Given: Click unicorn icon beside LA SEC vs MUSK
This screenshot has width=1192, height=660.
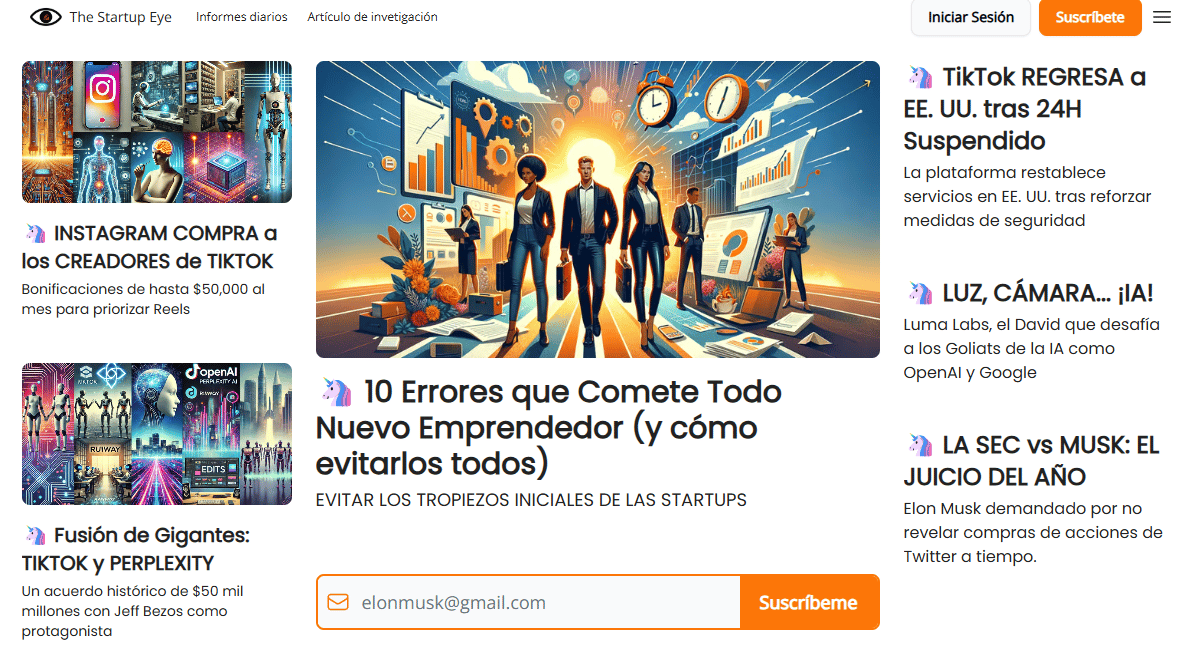Looking at the screenshot, I should 920,445.
